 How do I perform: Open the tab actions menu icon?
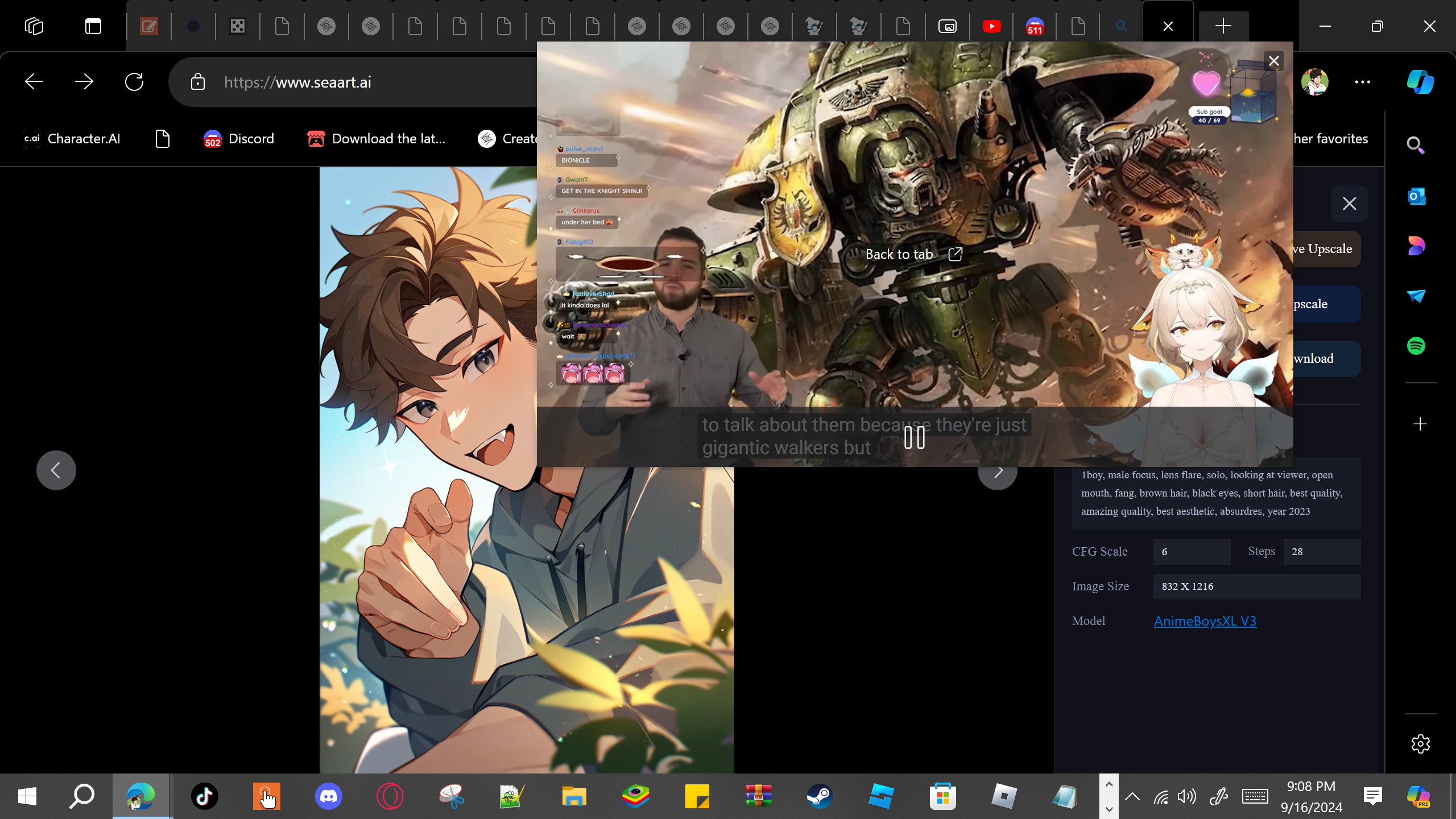coord(93,26)
